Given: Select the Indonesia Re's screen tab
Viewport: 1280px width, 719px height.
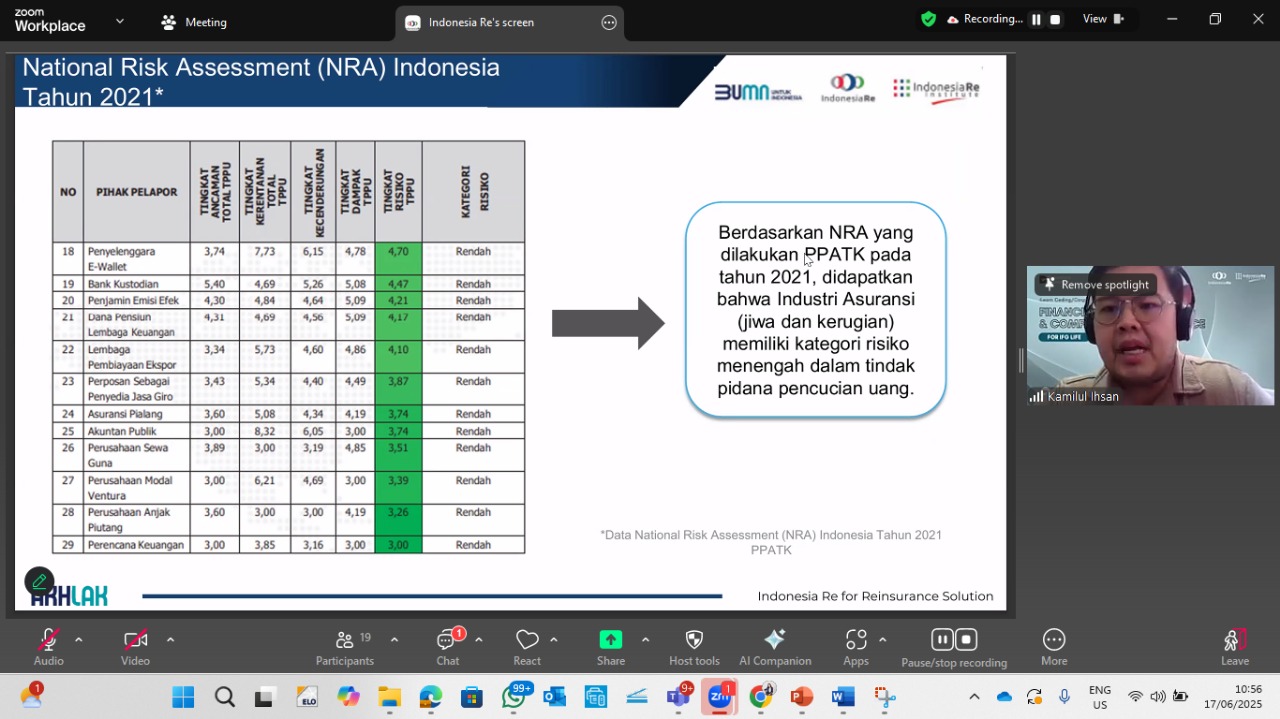Looking at the screenshot, I should pyautogui.click(x=481, y=22).
